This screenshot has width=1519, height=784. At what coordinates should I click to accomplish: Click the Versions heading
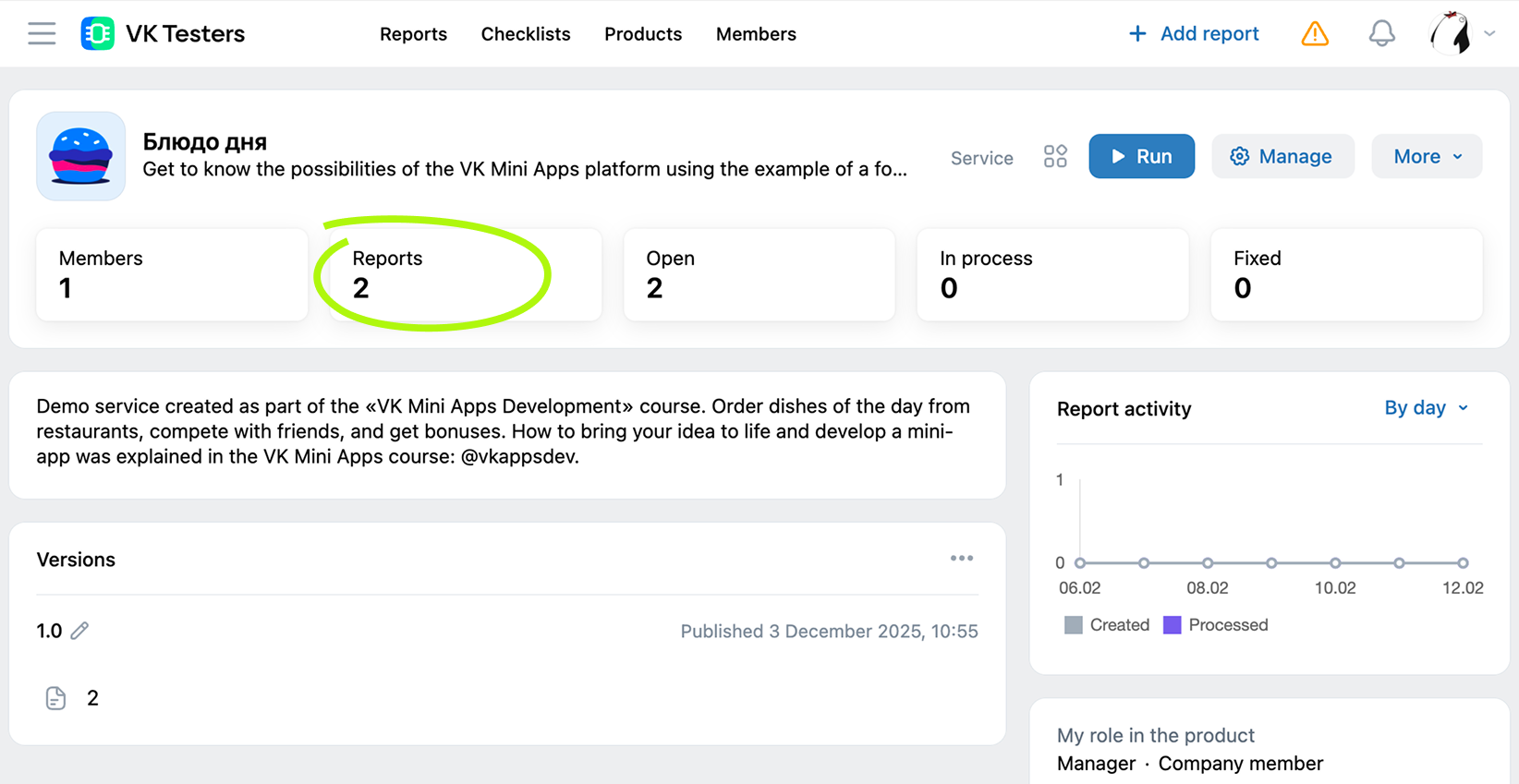[x=76, y=560]
